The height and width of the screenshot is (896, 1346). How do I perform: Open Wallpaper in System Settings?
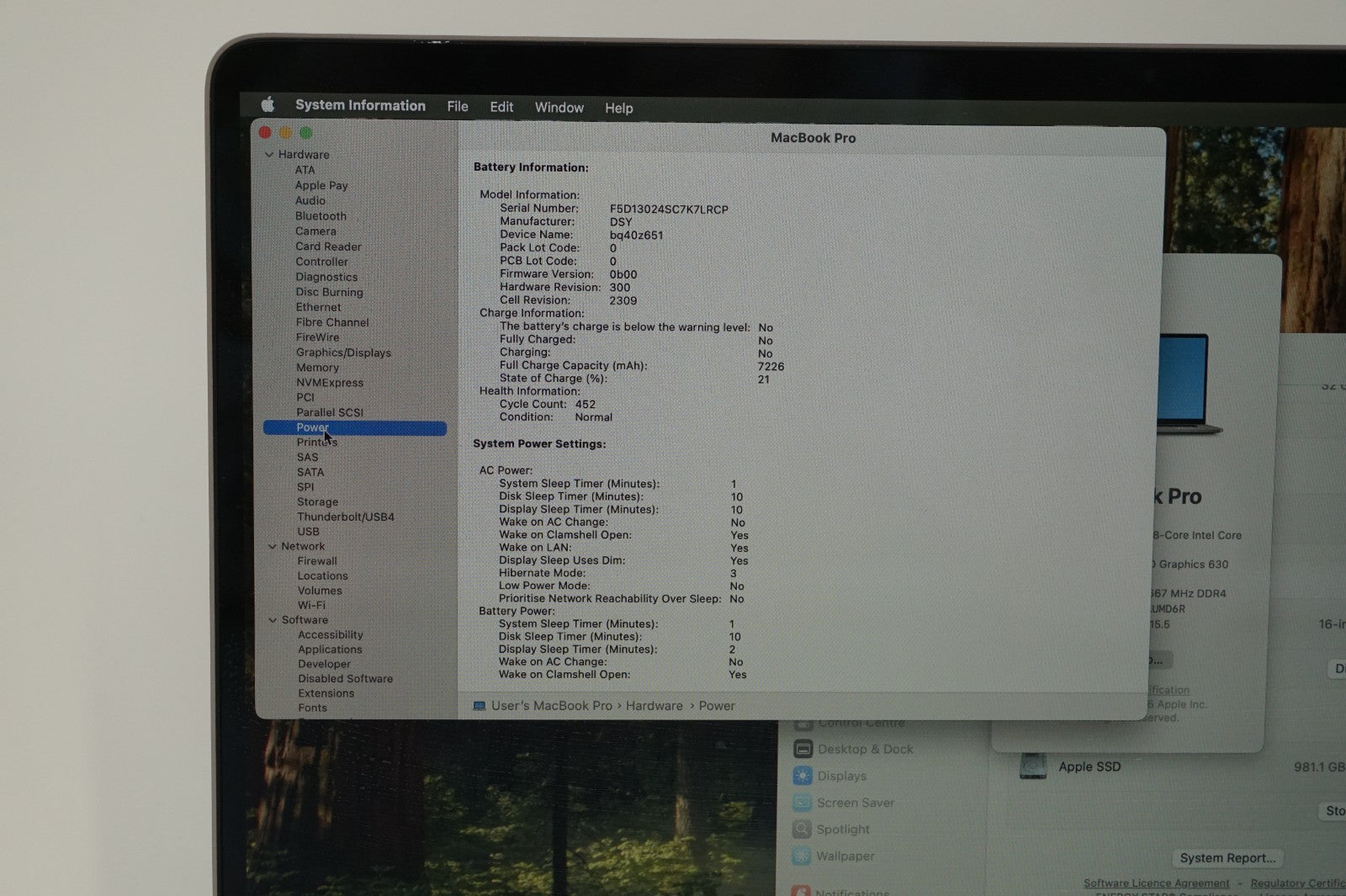845,856
